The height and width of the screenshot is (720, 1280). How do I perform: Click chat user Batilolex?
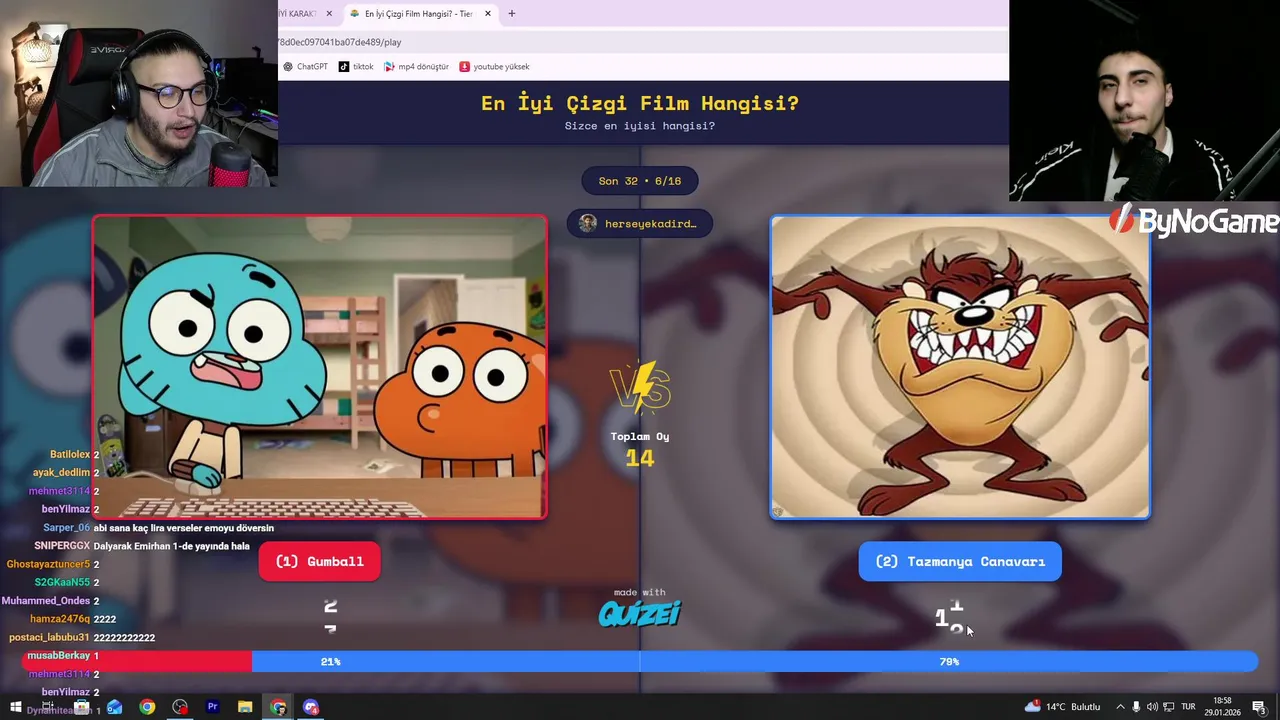pyautogui.click(x=70, y=455)
